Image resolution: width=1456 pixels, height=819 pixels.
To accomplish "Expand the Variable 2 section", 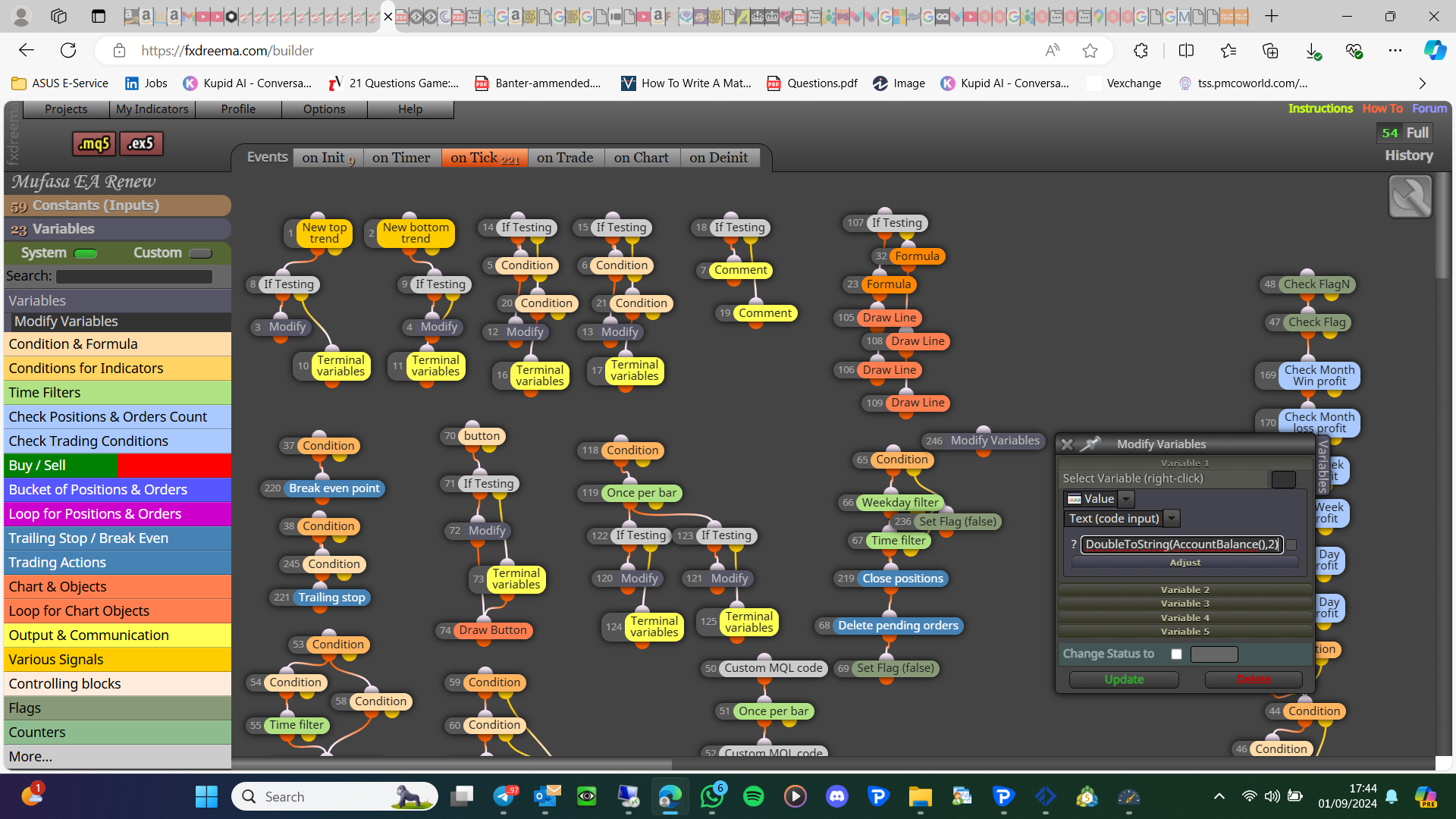I will [1185, 590].
